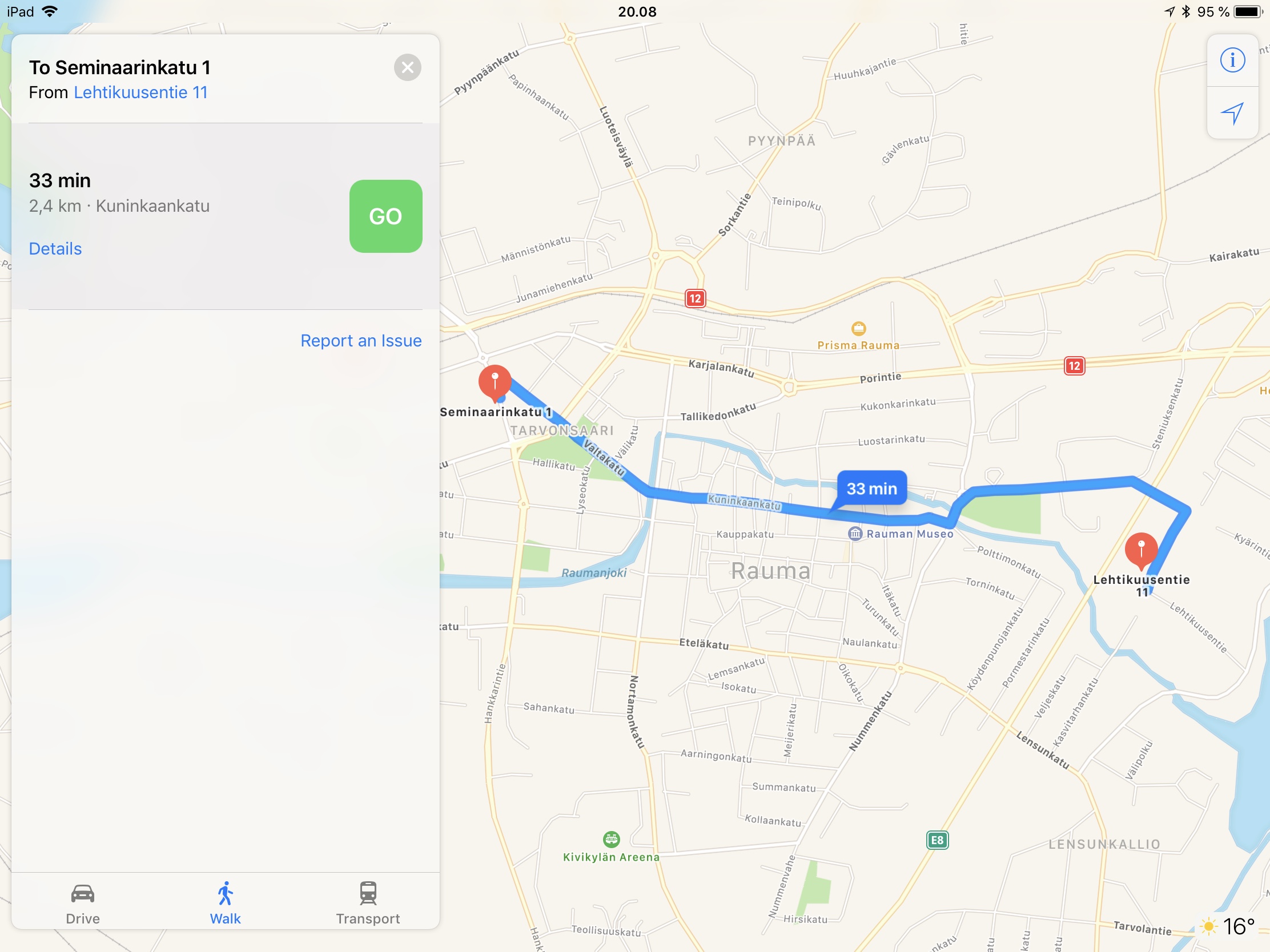Screen dimensions: 1270x952
Task: Open the weather sun icon
Action: pos(1208,926)
